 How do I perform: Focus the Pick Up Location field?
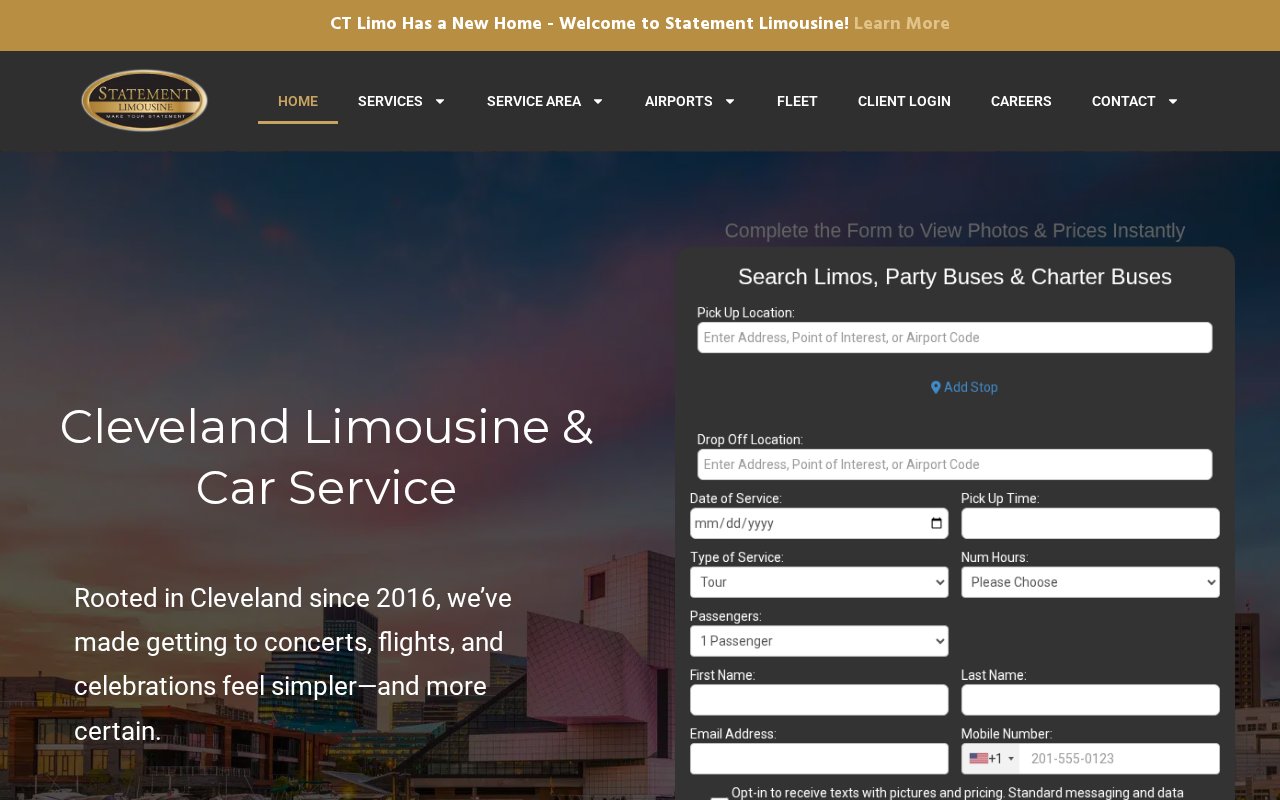(955, 337)
